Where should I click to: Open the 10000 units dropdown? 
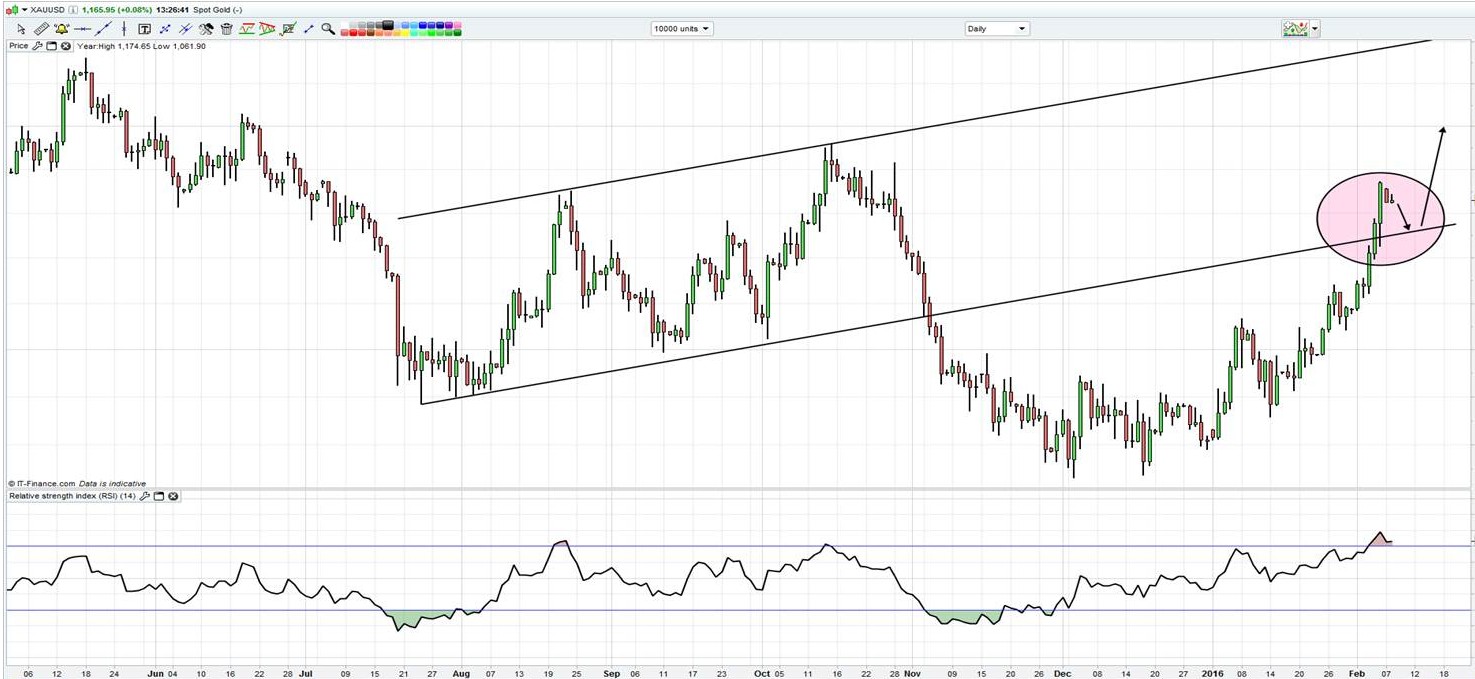(681, 29)
